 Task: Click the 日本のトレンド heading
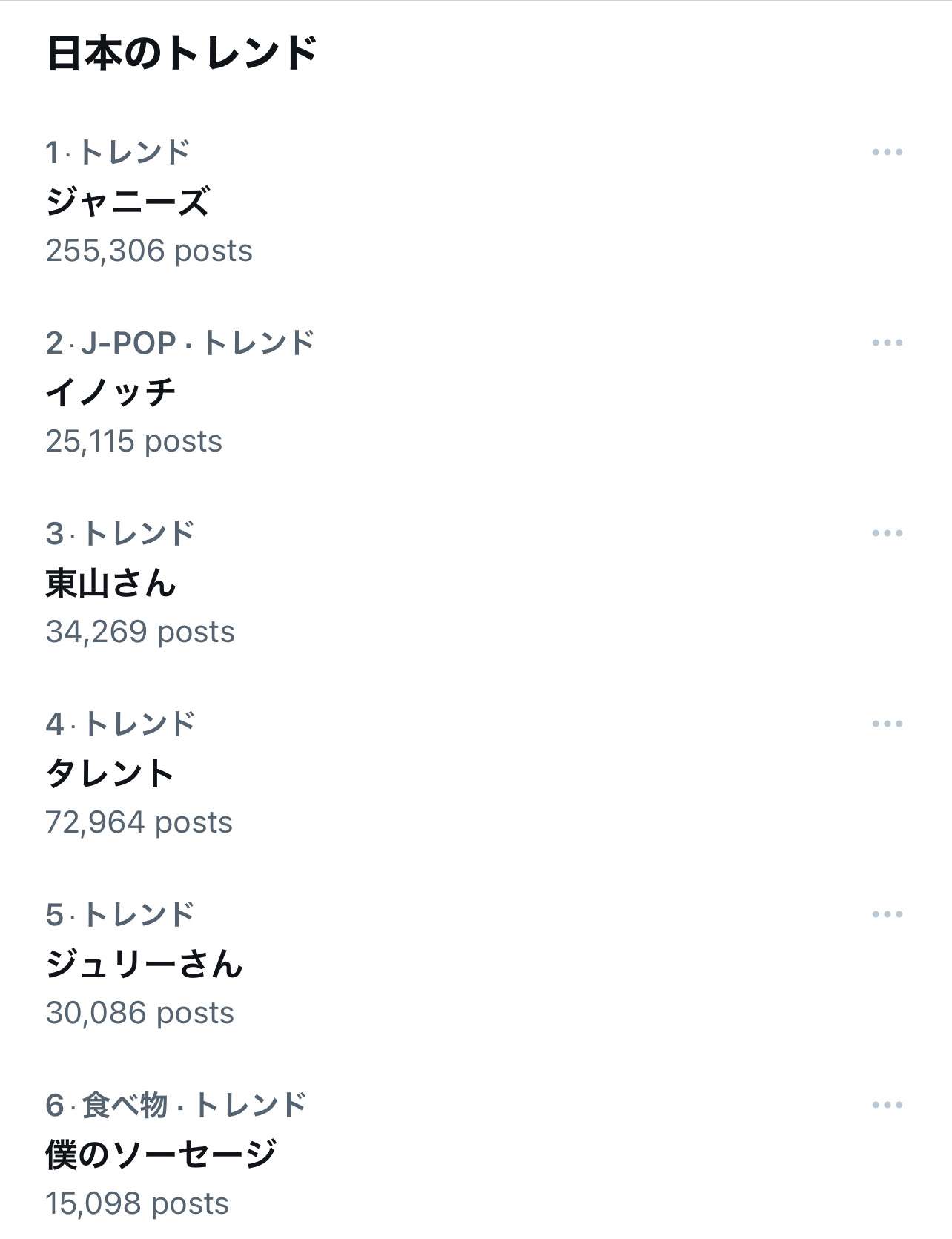pos(182,53)
